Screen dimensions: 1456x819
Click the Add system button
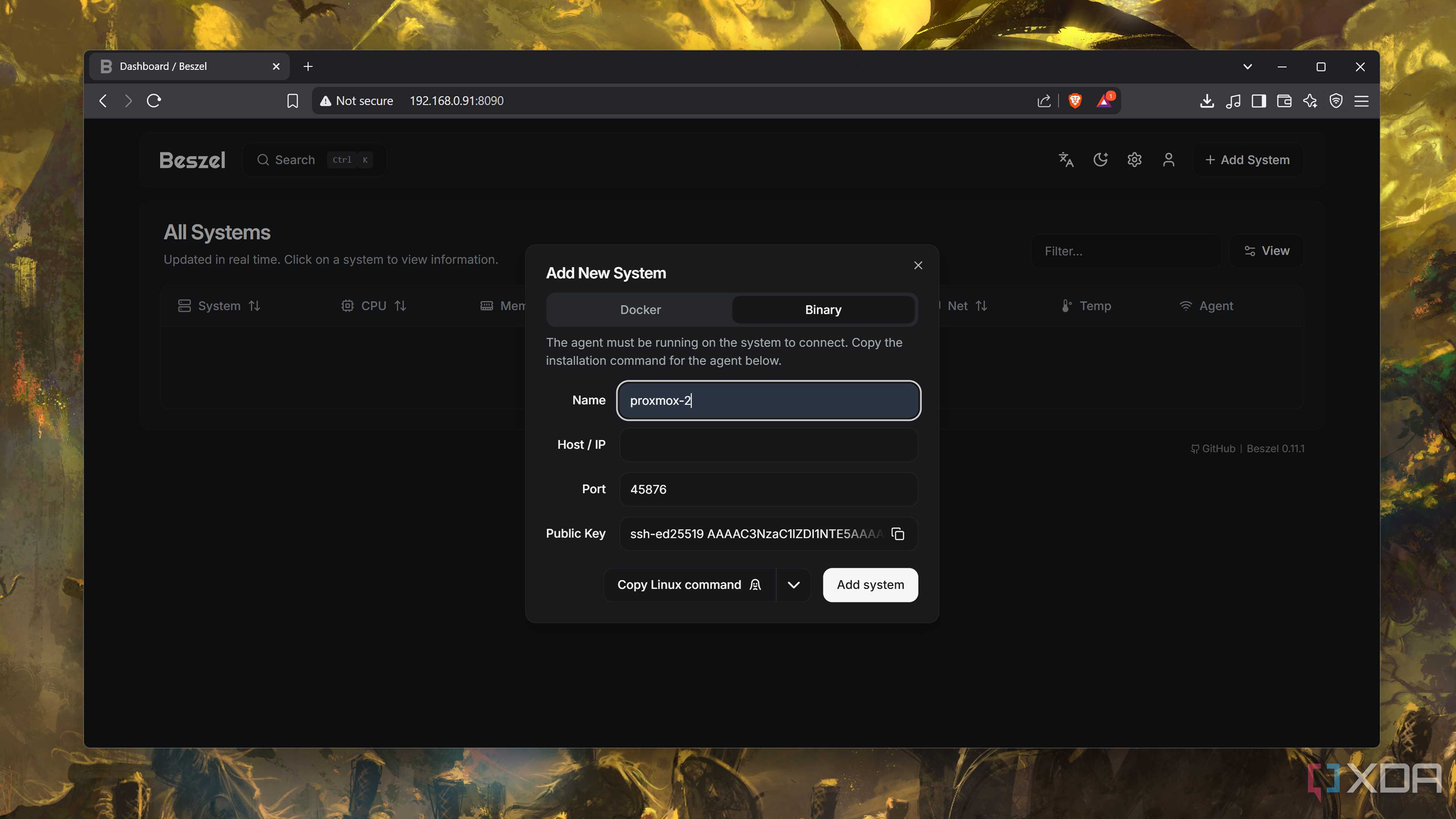point(871,585)
